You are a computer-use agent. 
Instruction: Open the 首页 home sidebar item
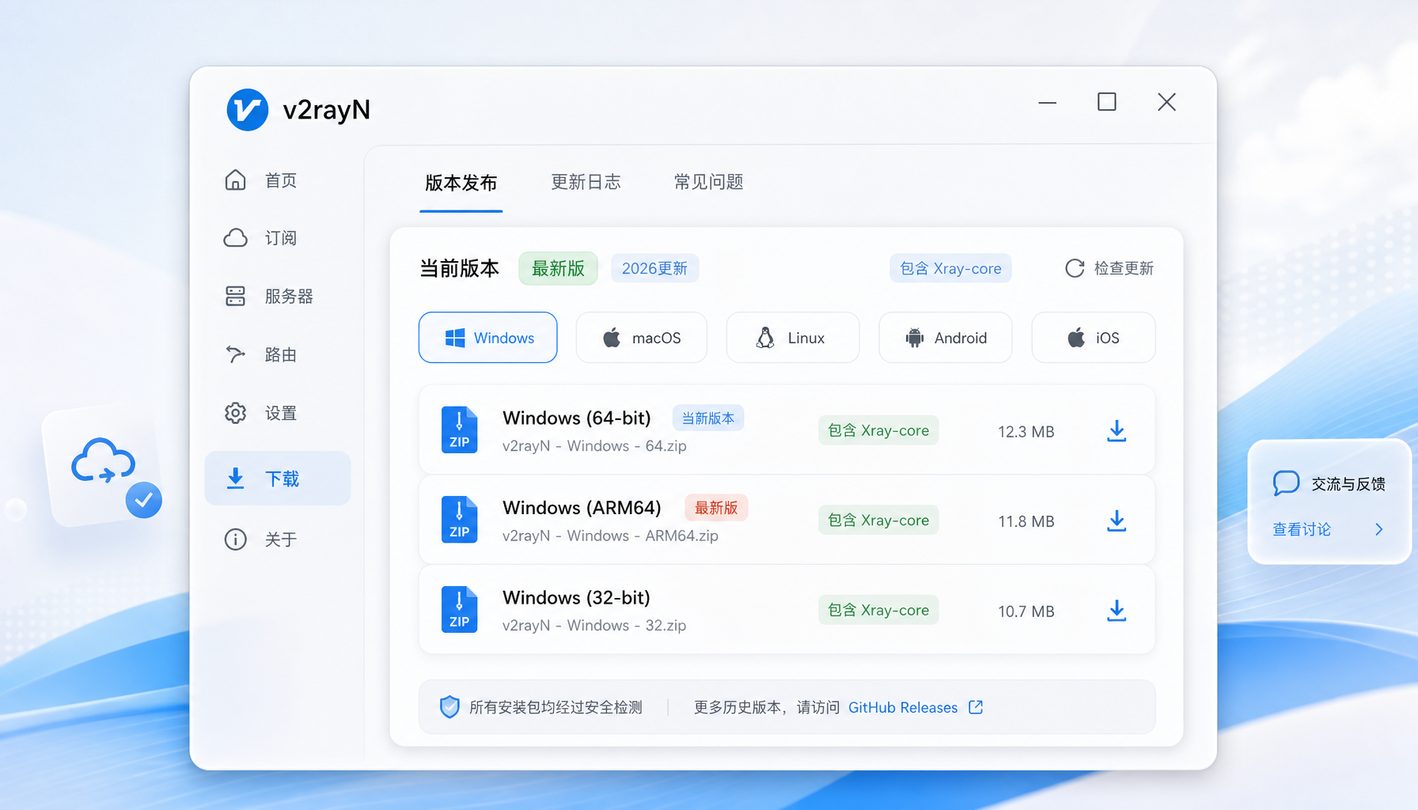point(260,180)
